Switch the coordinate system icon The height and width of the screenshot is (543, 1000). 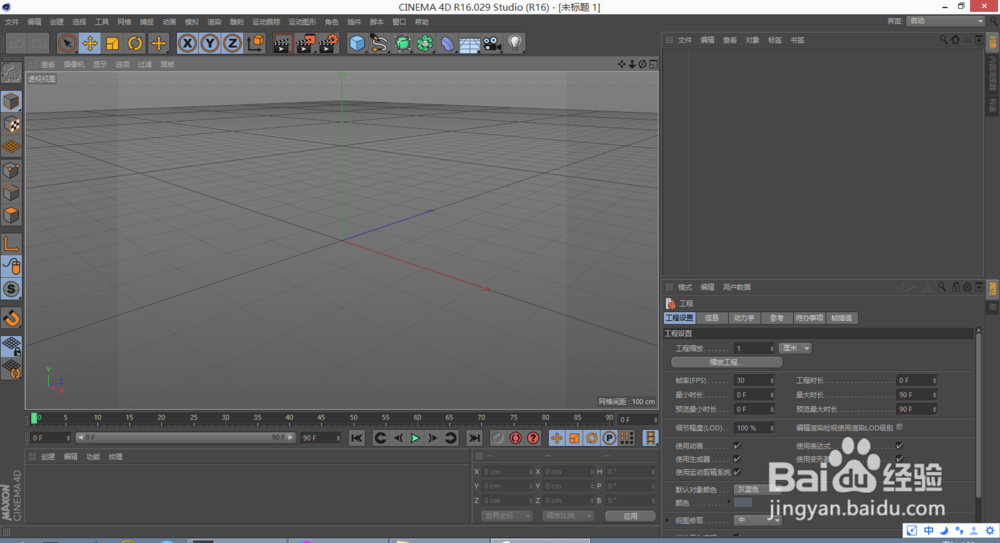(255, 43)
